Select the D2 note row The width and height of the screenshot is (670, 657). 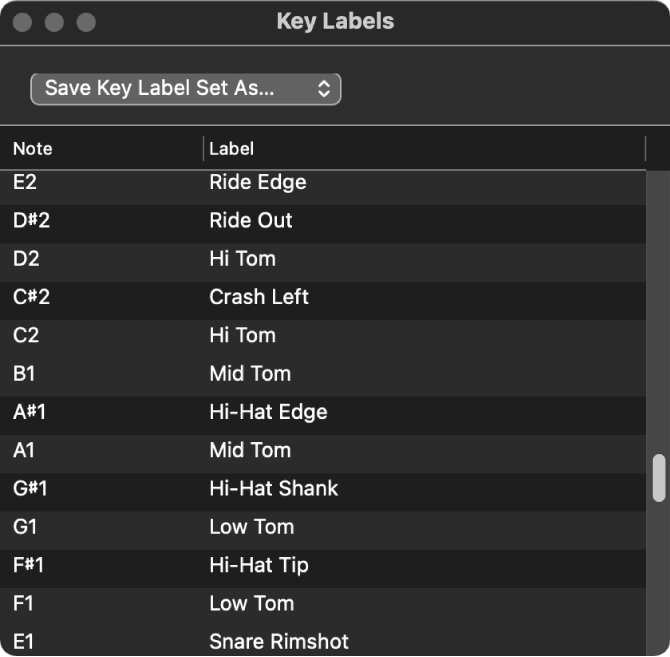(x=24, y=259)
